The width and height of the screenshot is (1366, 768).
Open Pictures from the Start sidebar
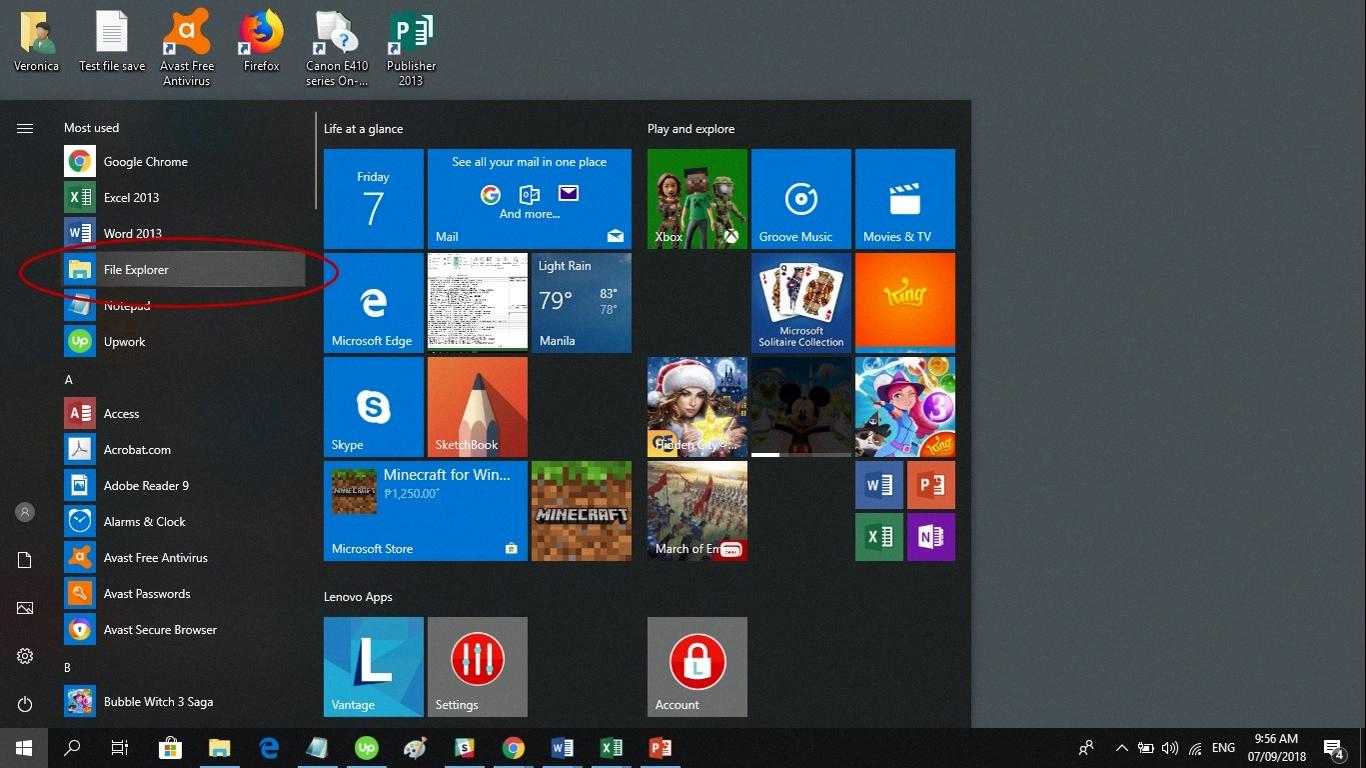(x=25, y=608)
